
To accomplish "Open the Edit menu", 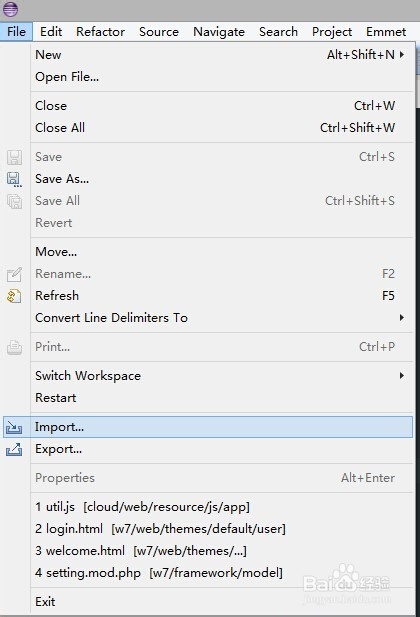I will pyautogui.click(x=51, y=31).
